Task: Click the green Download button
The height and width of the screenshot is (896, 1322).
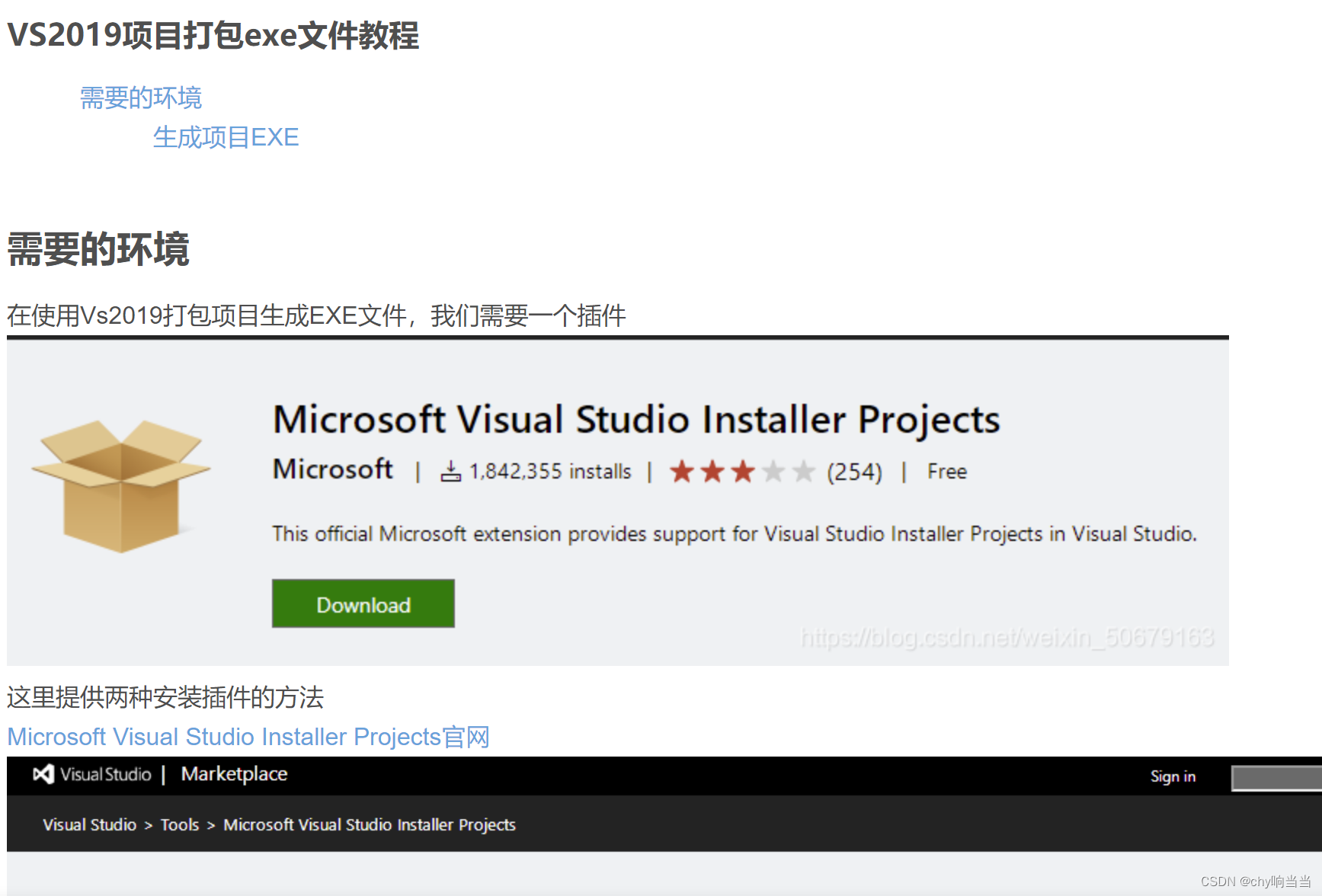Action: click(x=362, y=603)
